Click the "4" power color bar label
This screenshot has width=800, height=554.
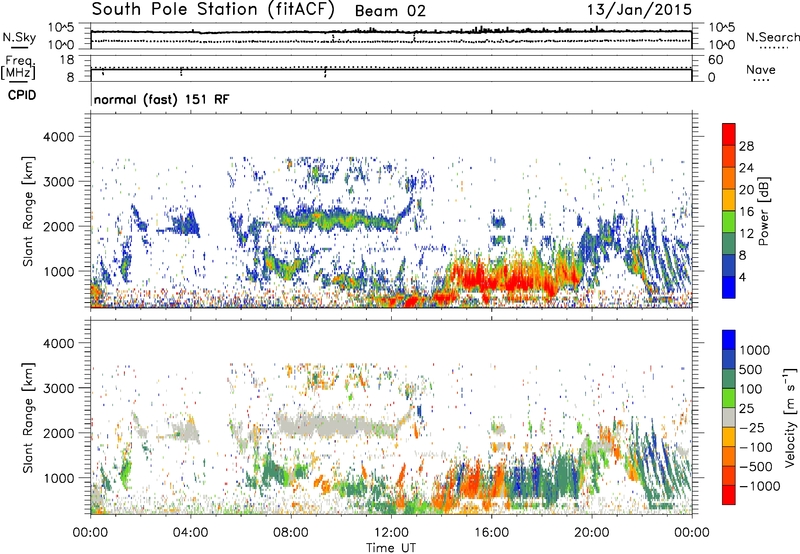(x=742, y=277)
